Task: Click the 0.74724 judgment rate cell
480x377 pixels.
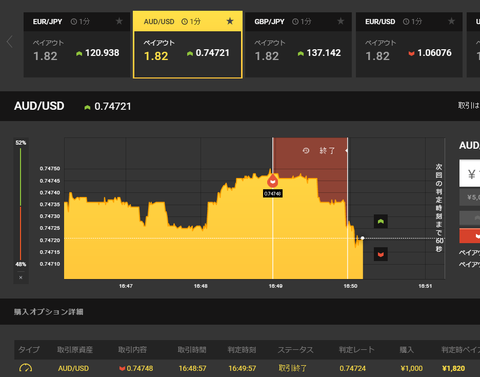Action: pos(352,368)
